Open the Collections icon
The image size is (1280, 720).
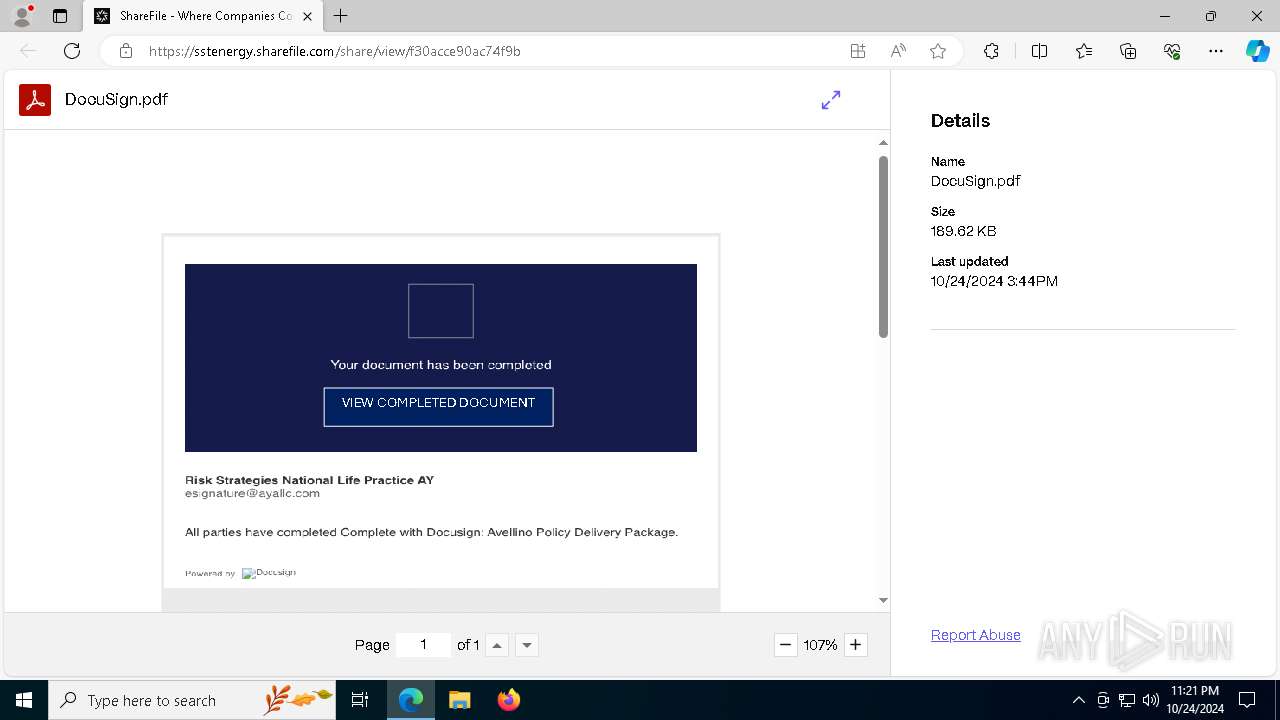coord(1128,51)
